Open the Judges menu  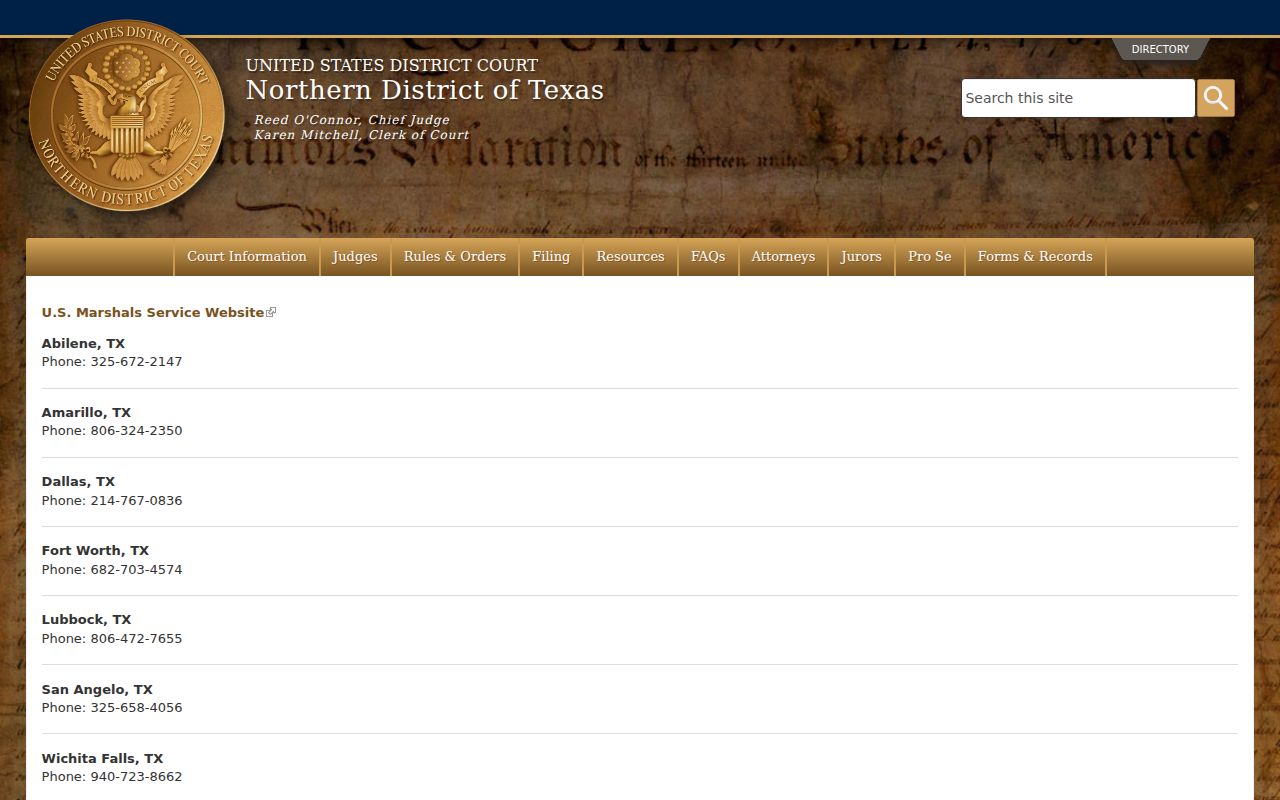[355, 257]
